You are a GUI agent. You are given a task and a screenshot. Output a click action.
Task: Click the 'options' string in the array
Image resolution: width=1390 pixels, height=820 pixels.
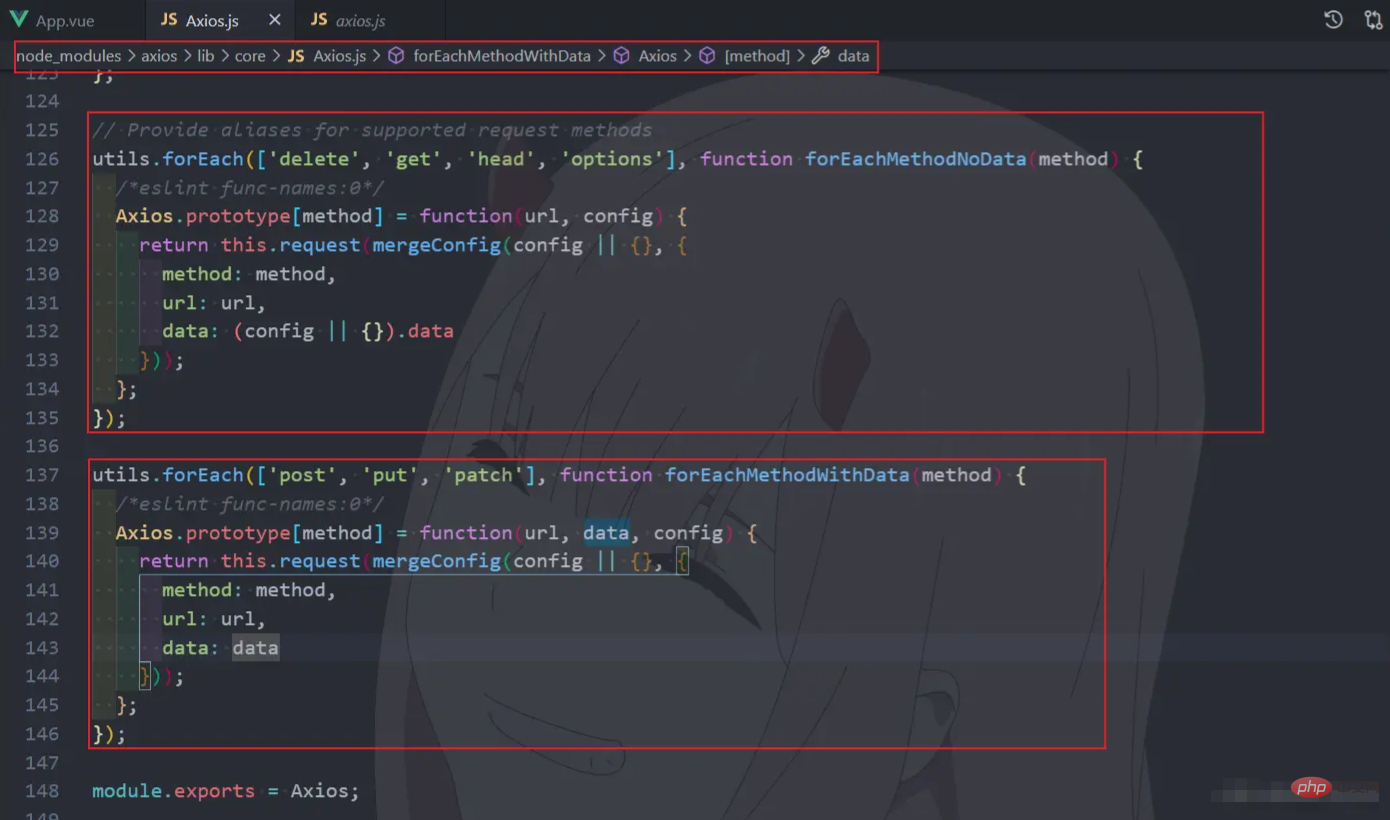tap(613, 159)
